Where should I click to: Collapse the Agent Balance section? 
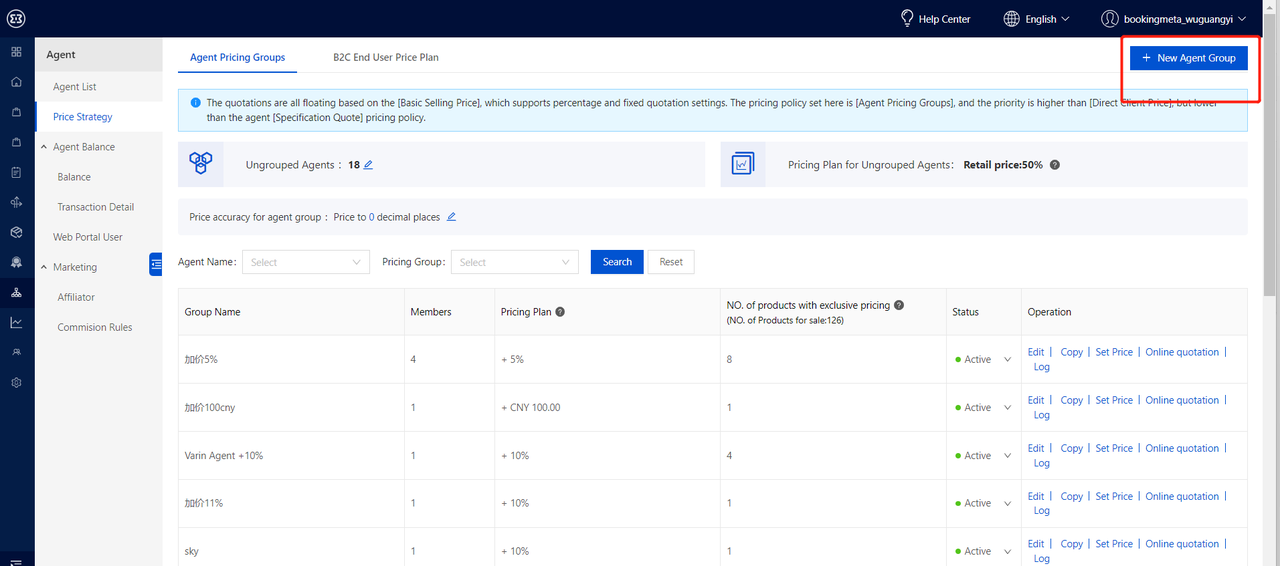click(x=44, y=147)
